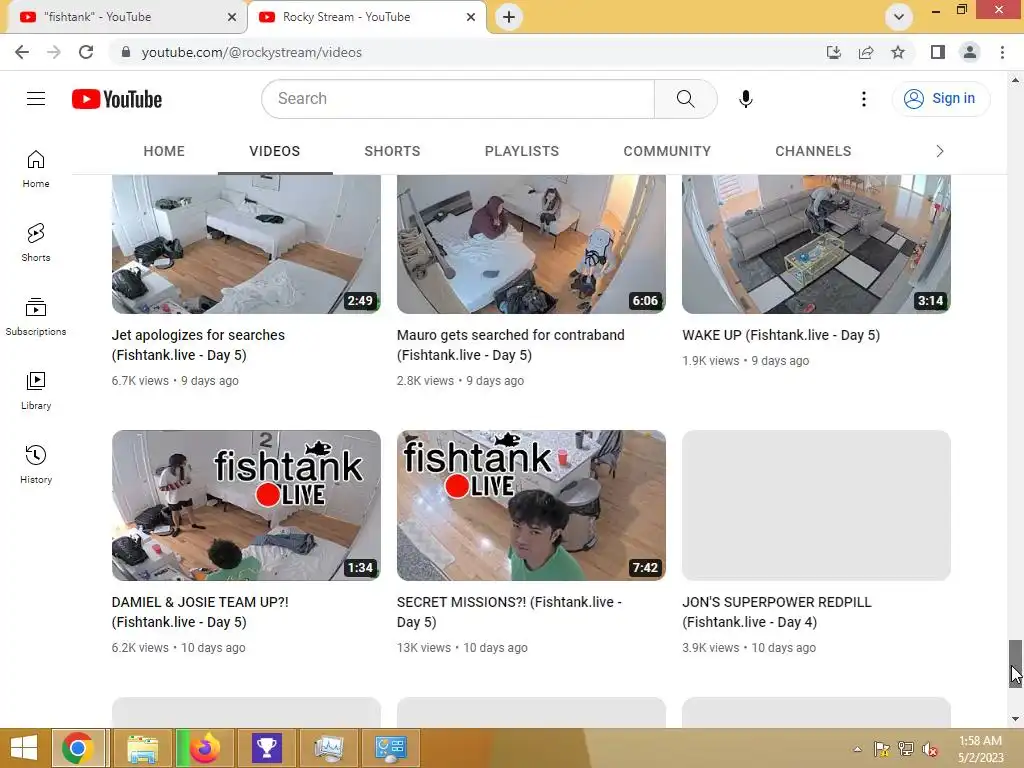This screenshot has height=768, width=1024.
Task: Open Jet apologizes for searches thumbnail
Action: [246, 244]
